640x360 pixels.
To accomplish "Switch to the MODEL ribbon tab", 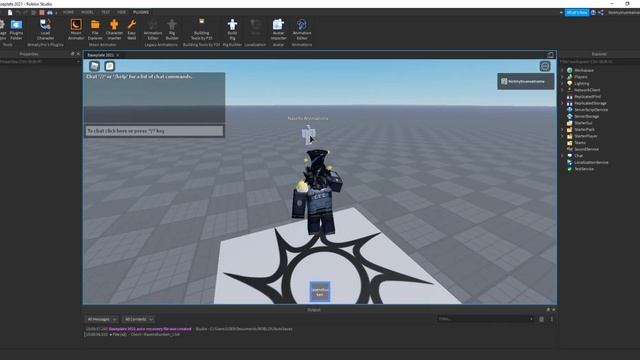I will (87, 12).
